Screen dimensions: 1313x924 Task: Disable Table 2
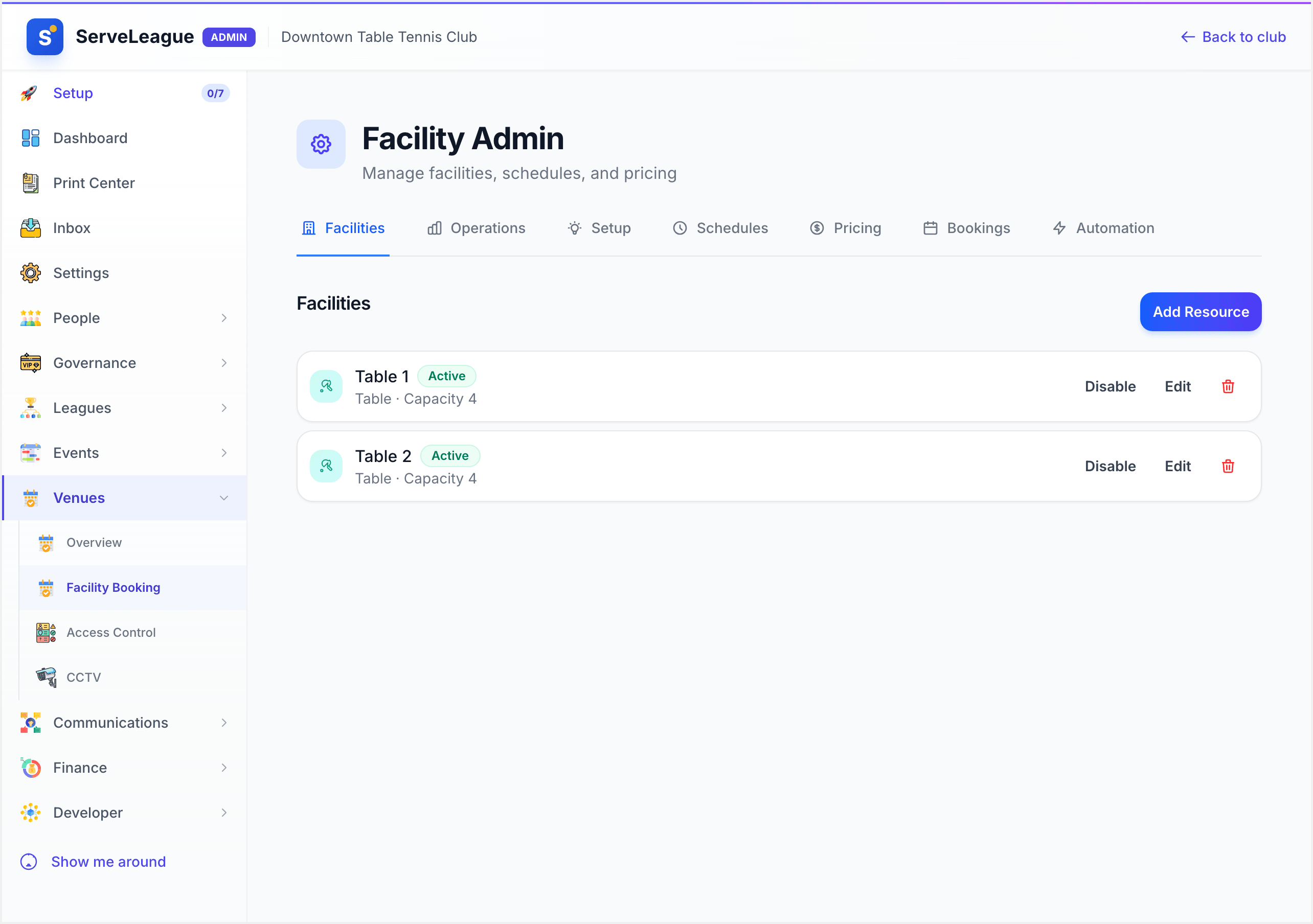pyautogui.click(x=1111, y=467)
